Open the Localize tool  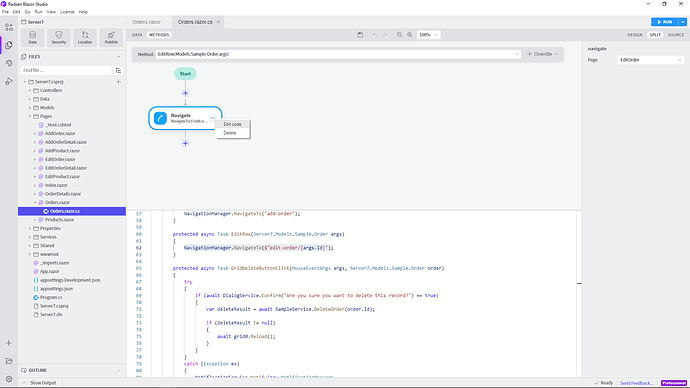[85, 37]
